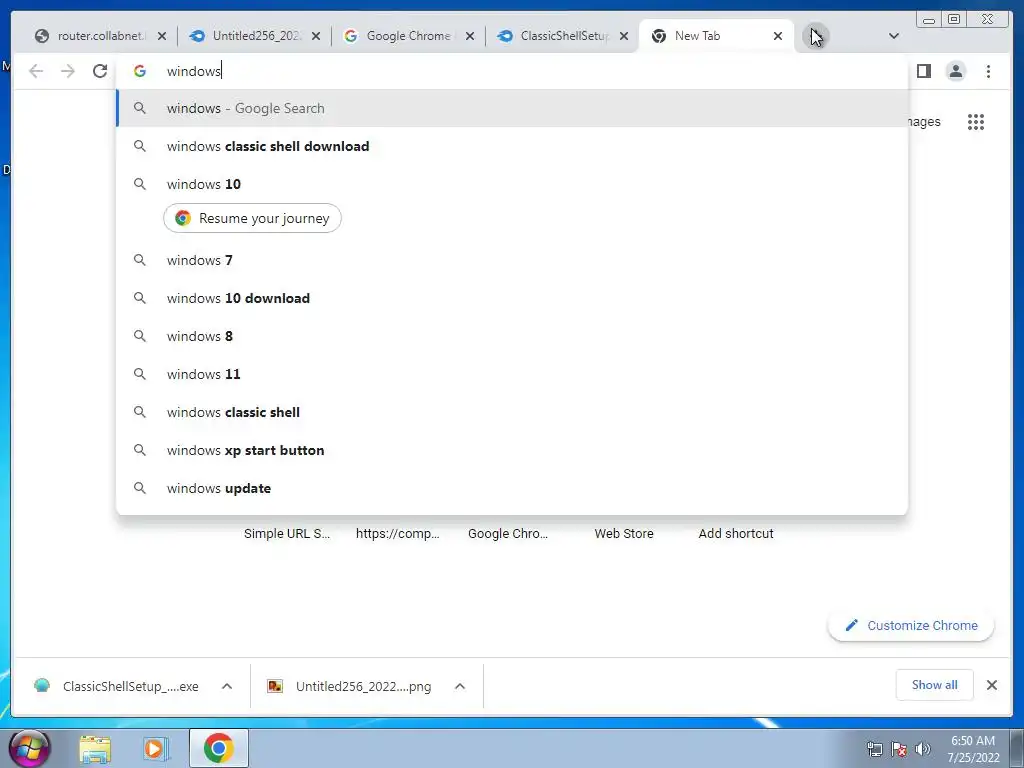Viewport: 1024px width, 768px height.
Task: Select the 'windows update' suggestion
Action: point(512,488)
